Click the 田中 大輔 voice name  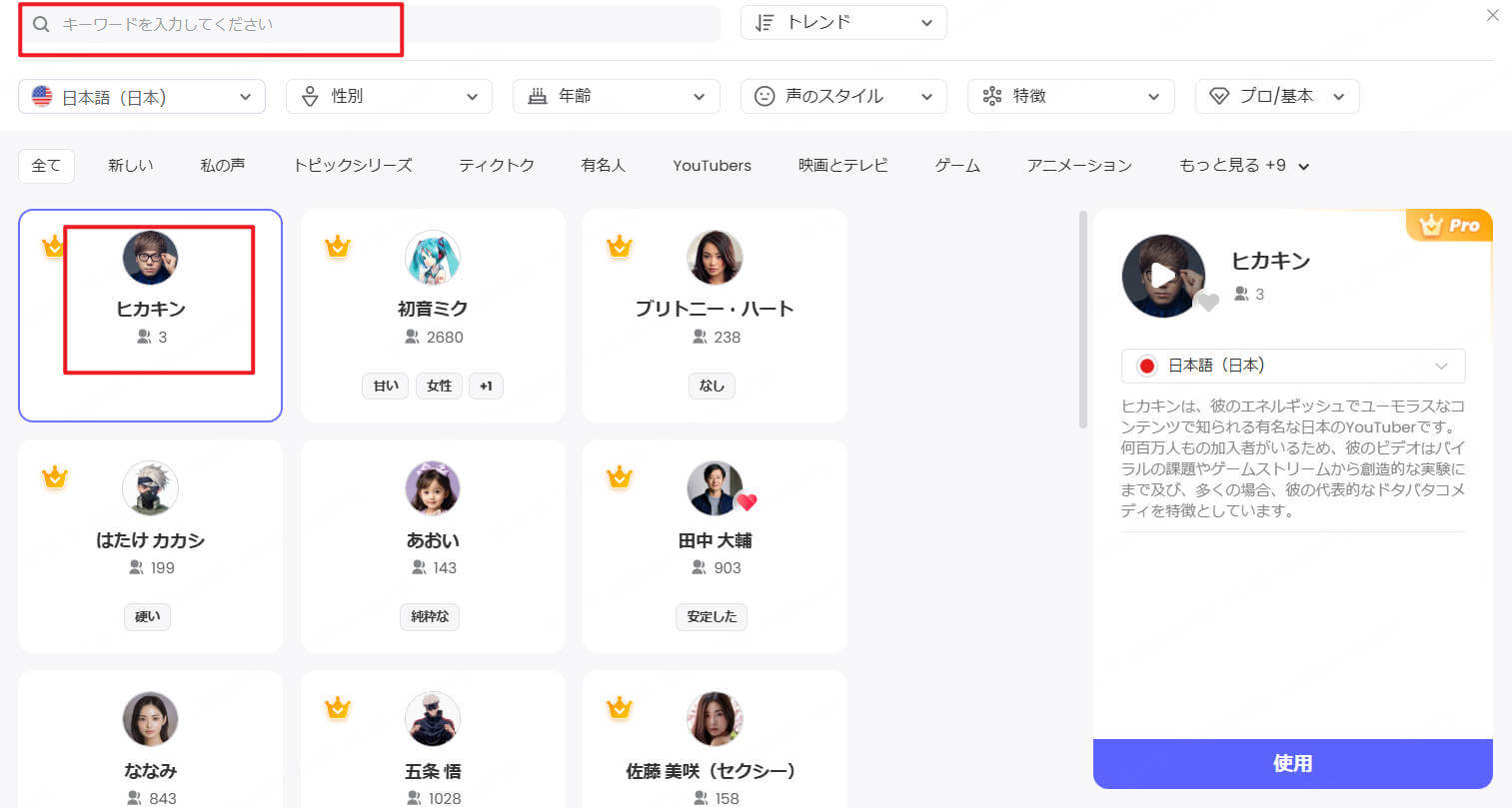pyautogui.click(x=715, y=540)
